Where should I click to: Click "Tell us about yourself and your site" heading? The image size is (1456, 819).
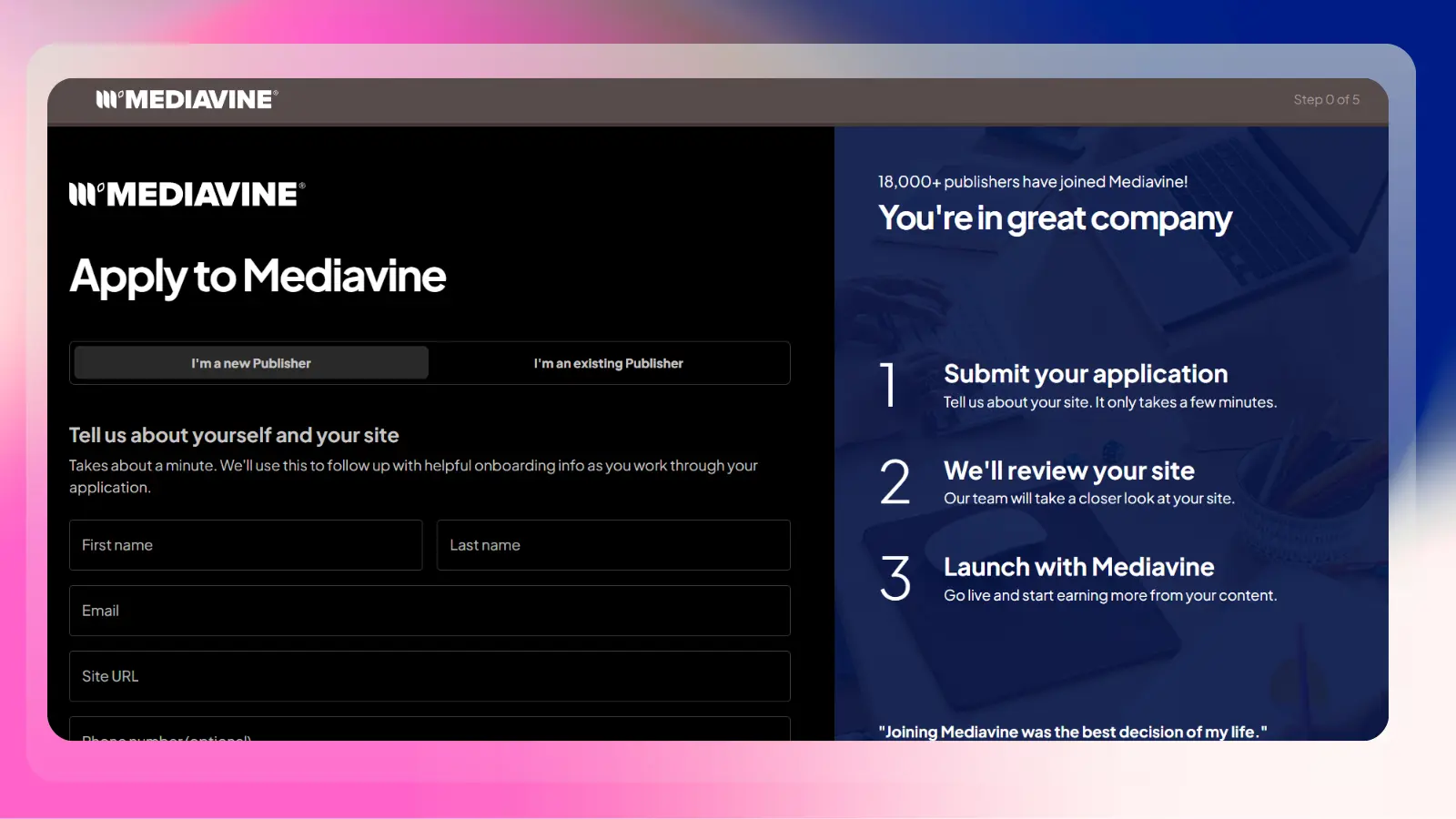tap(234, 435)
